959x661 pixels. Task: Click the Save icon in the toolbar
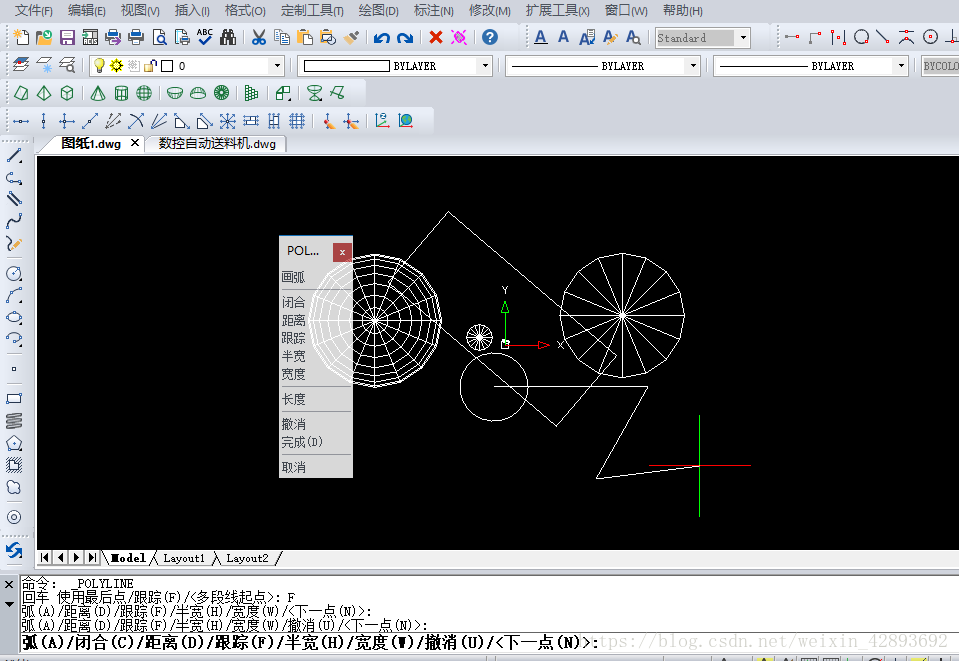pyautogui.click(x=67, y=38)
